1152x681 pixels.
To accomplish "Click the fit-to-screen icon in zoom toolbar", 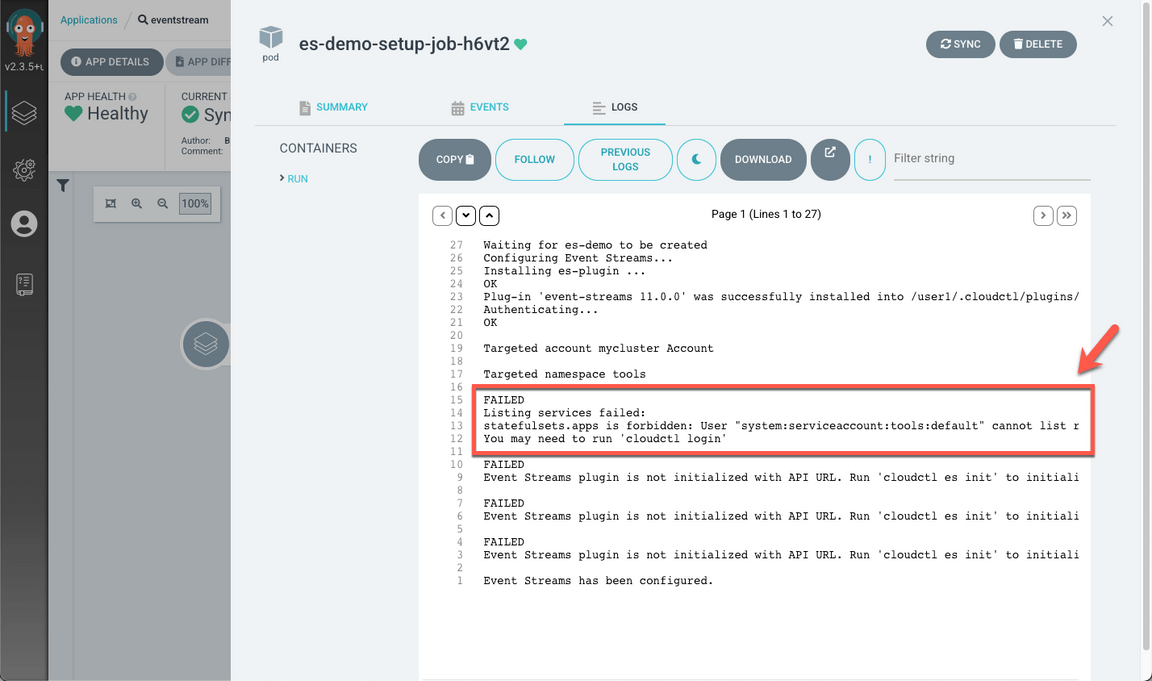I will click(x=110, y=204).
